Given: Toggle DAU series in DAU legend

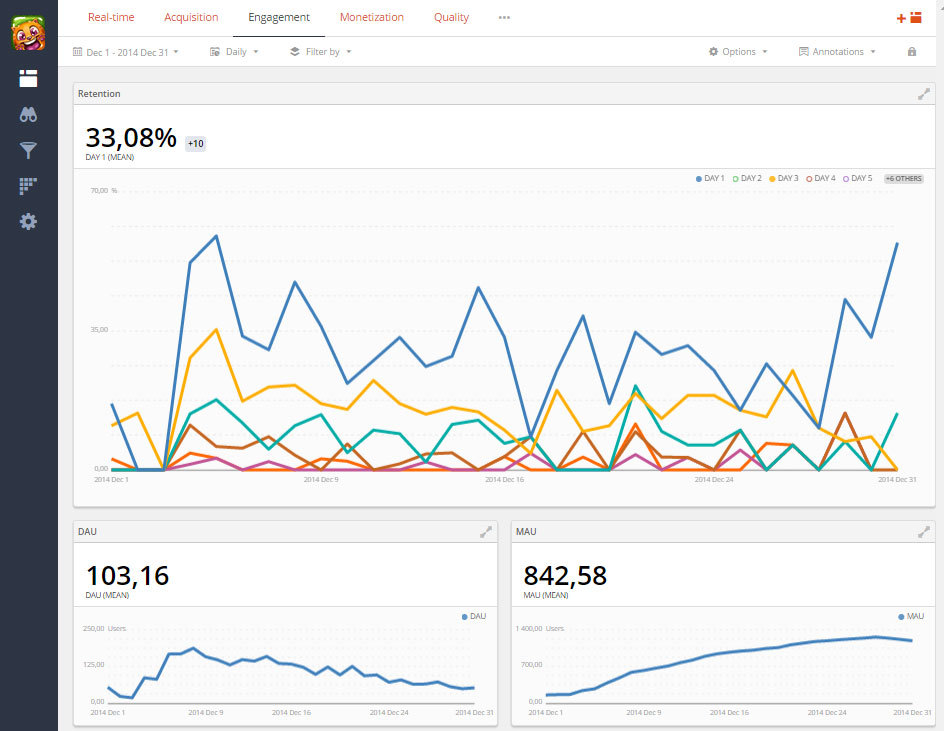Looking at the screenshot, I should (x=474, y=617).
